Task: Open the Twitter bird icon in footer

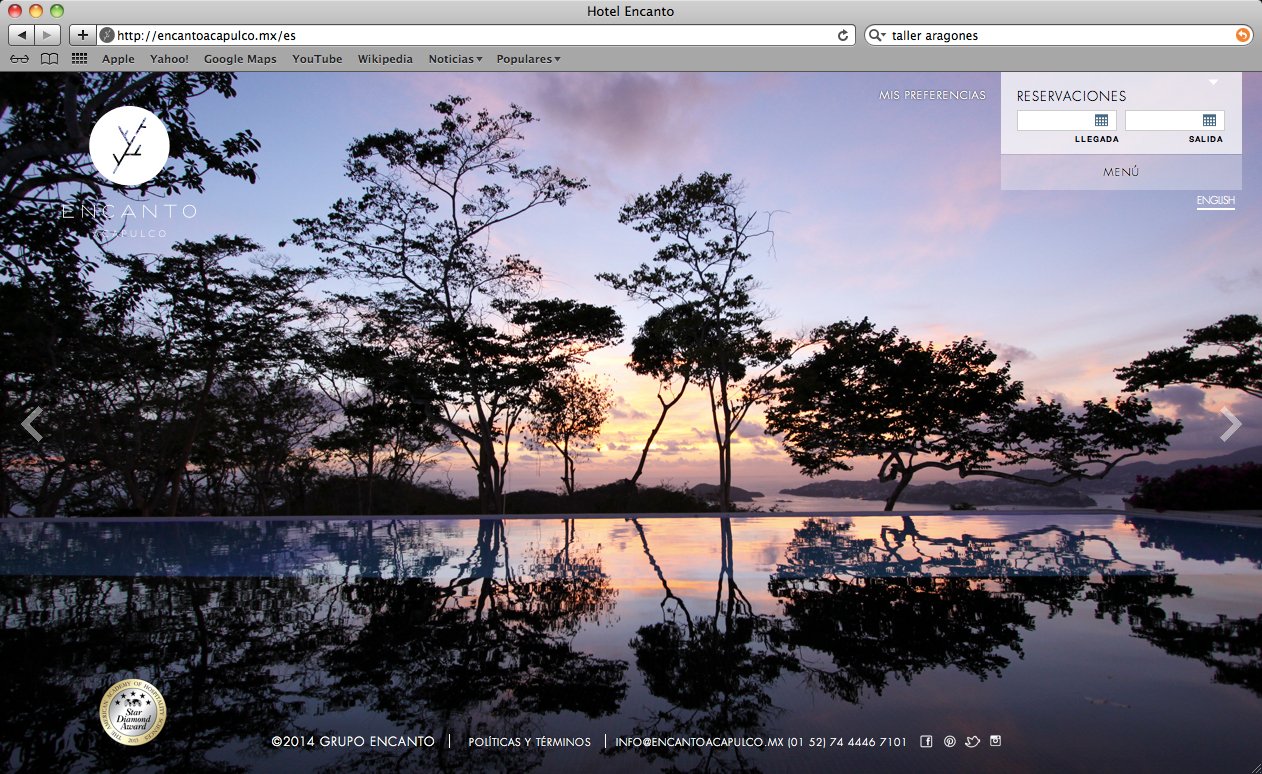Action: click(972, 741)
